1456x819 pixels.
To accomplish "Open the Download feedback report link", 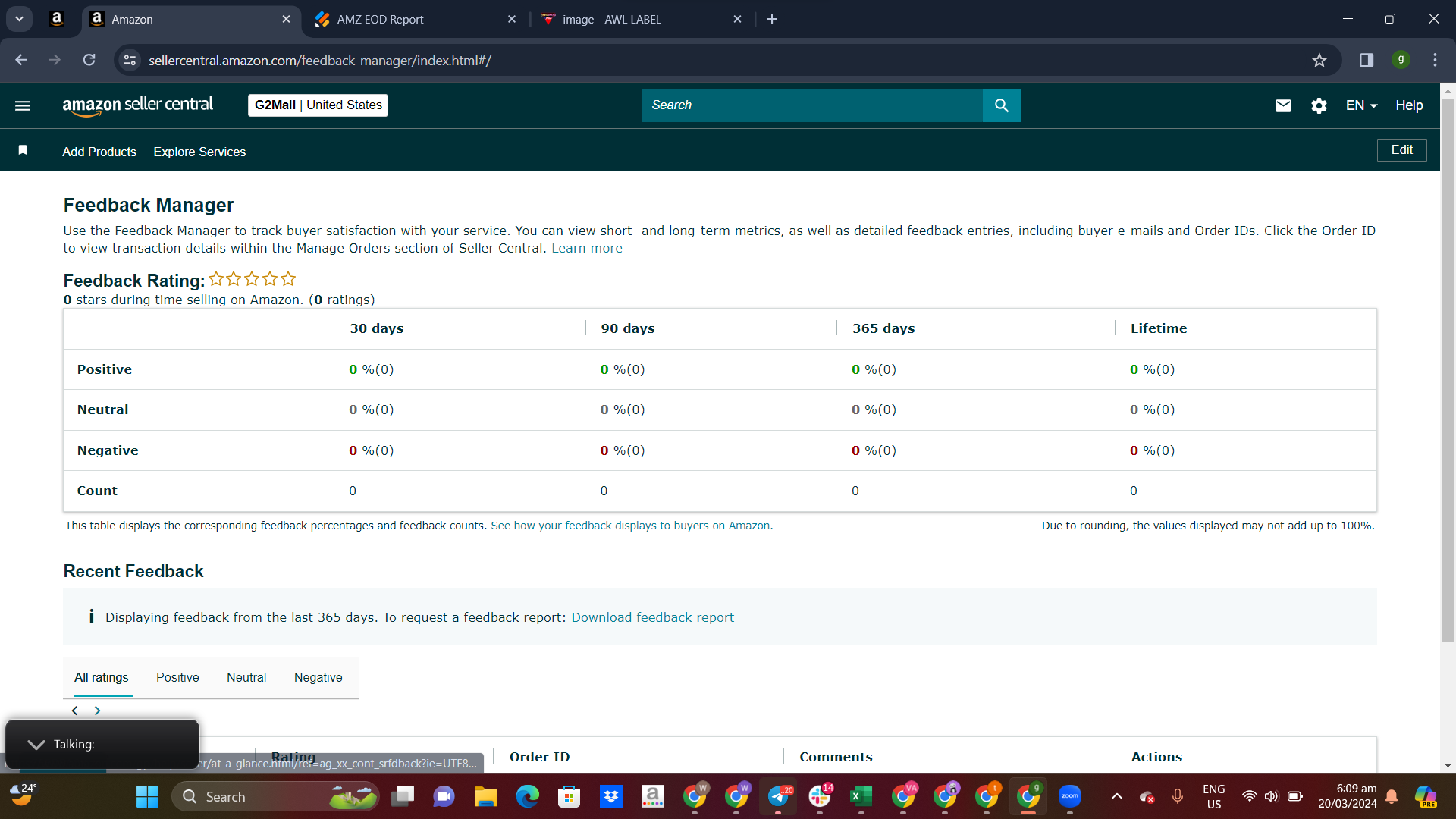I will (x=653, y=617).
